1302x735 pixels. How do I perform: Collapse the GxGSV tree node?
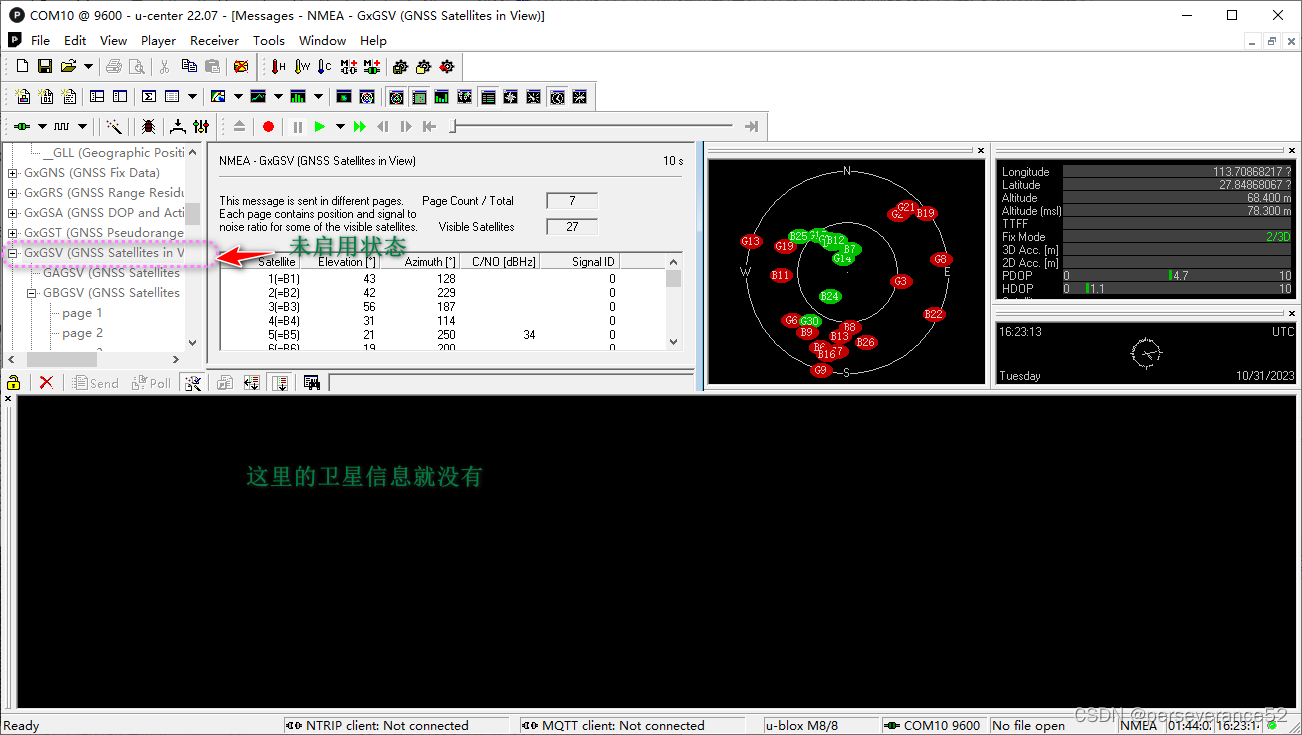(13, 253)
